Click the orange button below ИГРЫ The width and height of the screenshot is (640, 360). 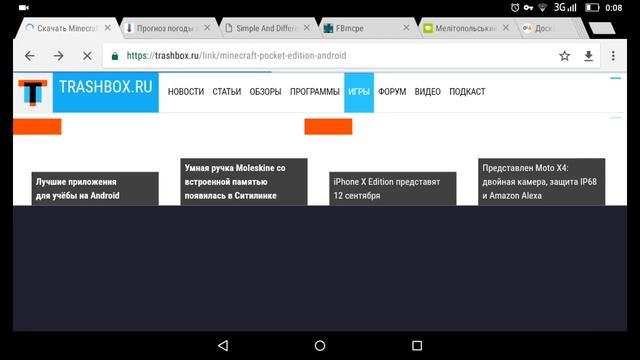pyautogui.click(x=328, y=127)
